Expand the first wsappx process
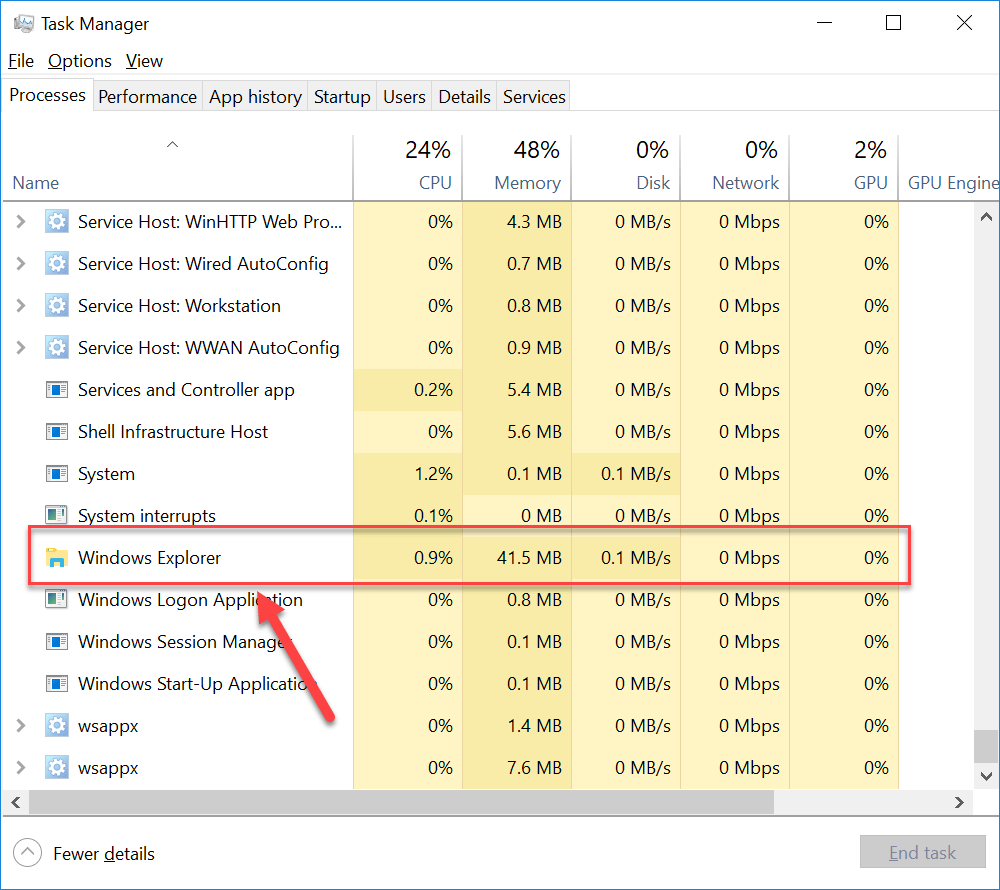The height and width of the screenshot is (890, 1000). [21, 726]
